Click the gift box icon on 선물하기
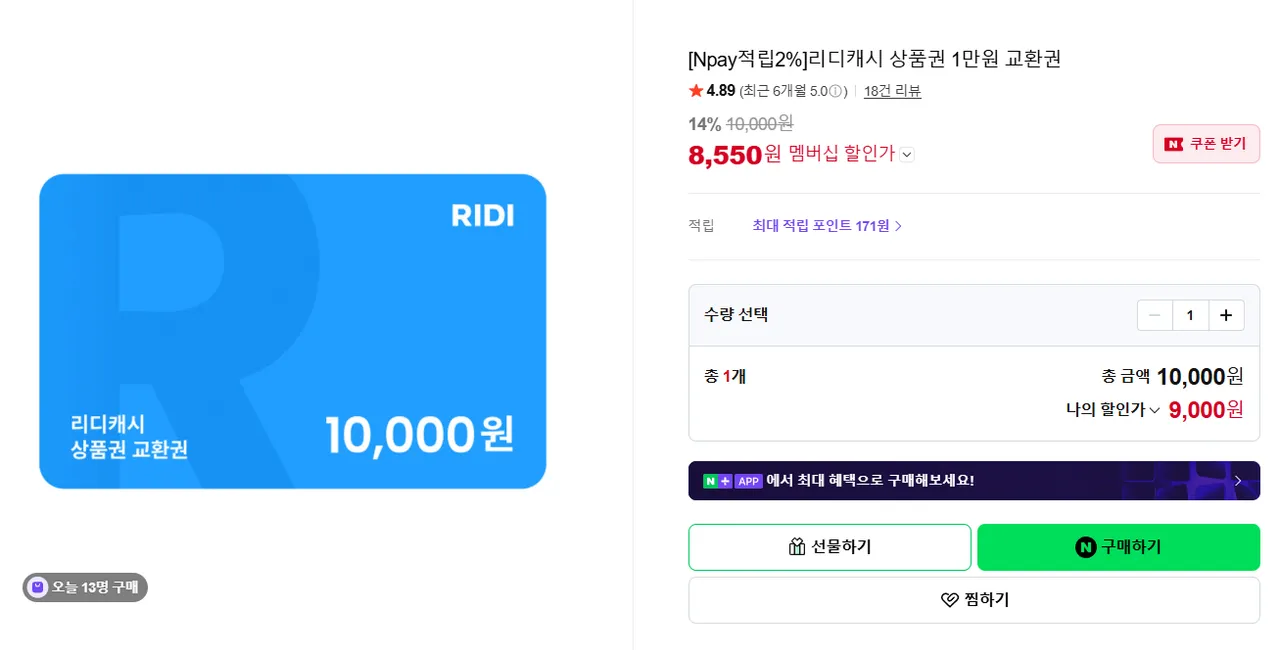 point(797,547)
